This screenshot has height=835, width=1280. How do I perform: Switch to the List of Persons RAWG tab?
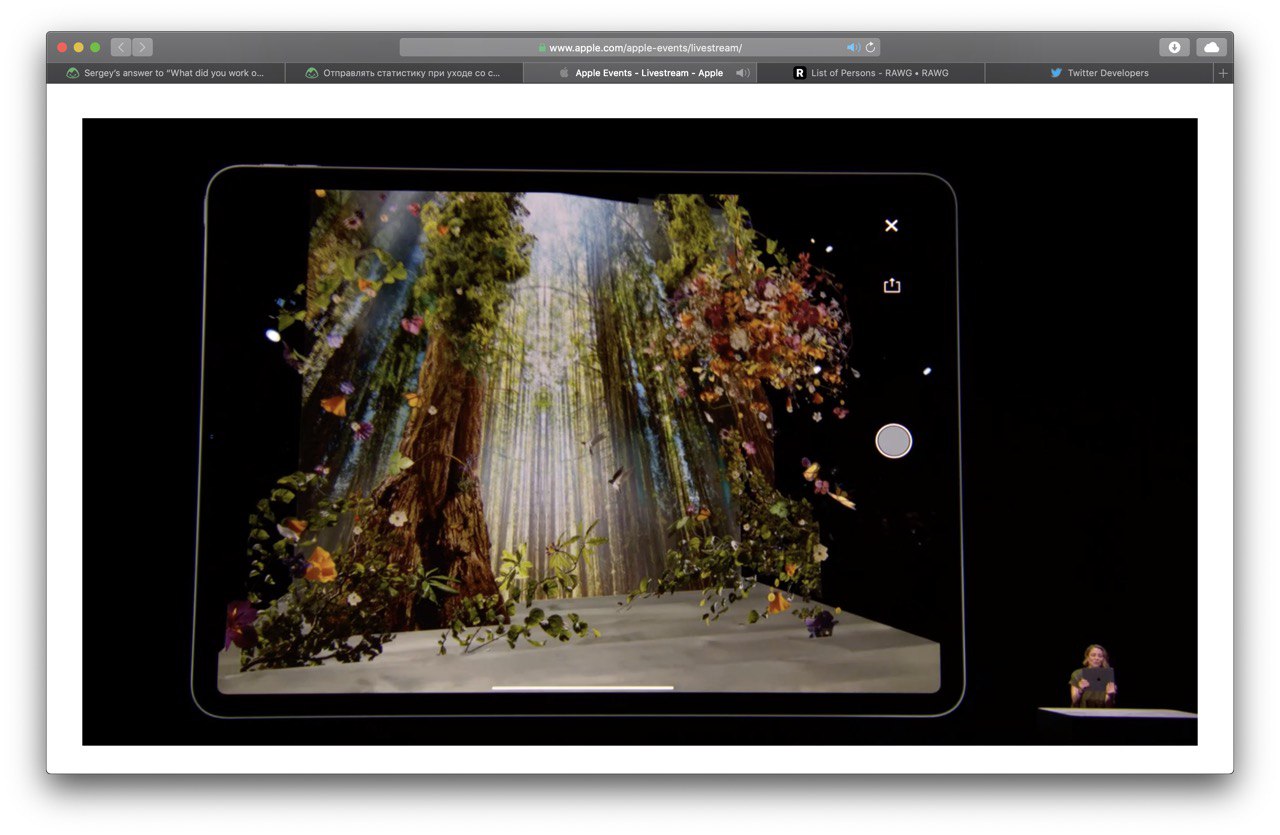pyautogui.click(x=870, y=73)
